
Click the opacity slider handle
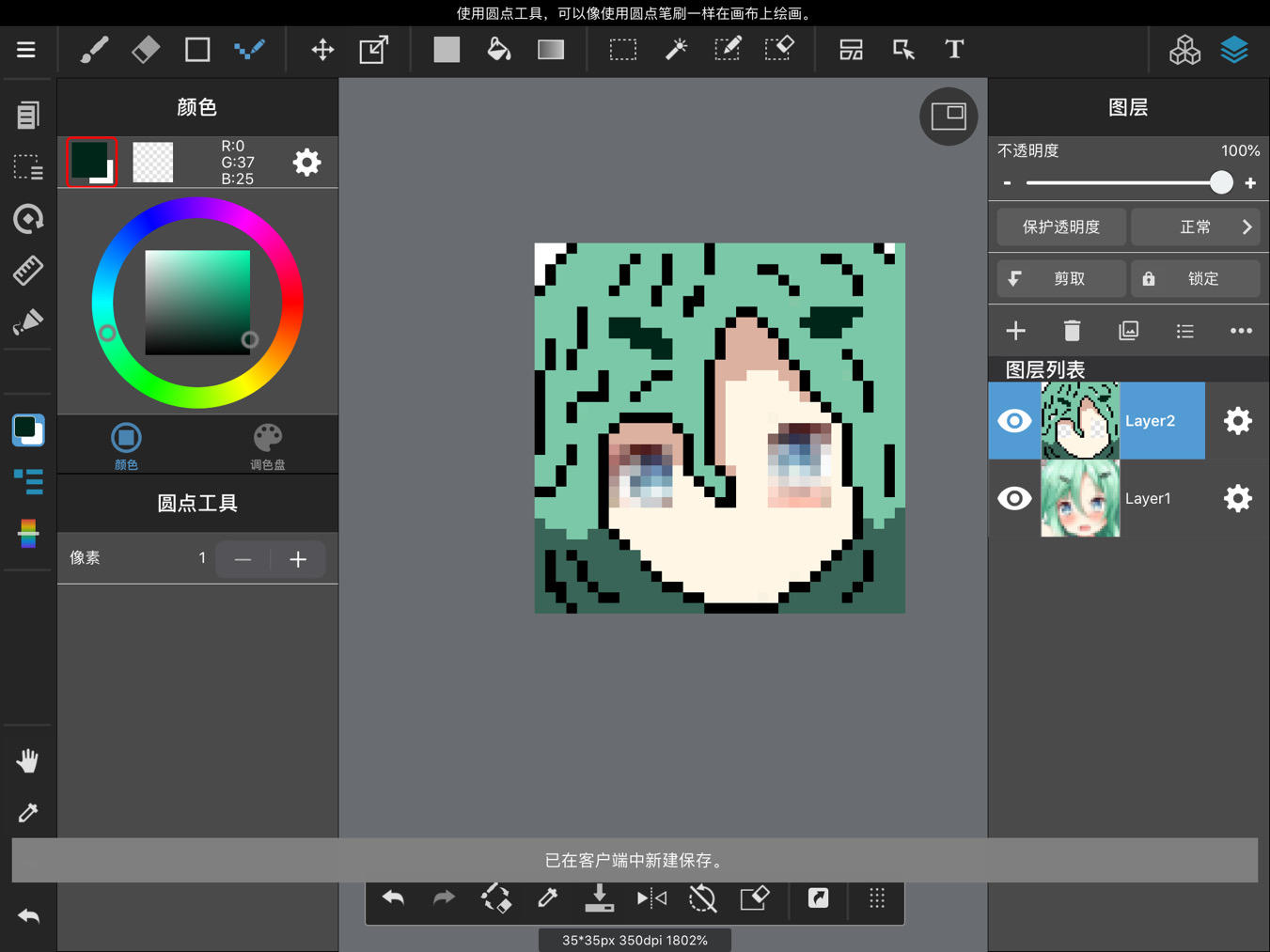(1221, 182)
